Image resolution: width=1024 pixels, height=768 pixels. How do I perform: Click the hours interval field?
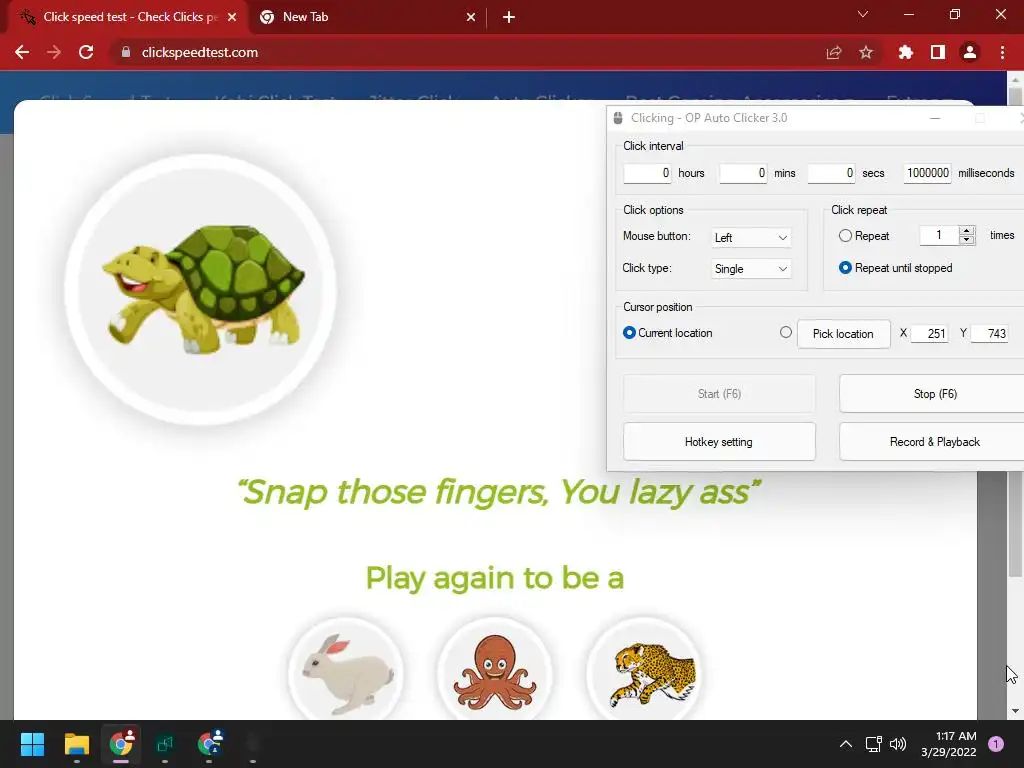[647, 173]
